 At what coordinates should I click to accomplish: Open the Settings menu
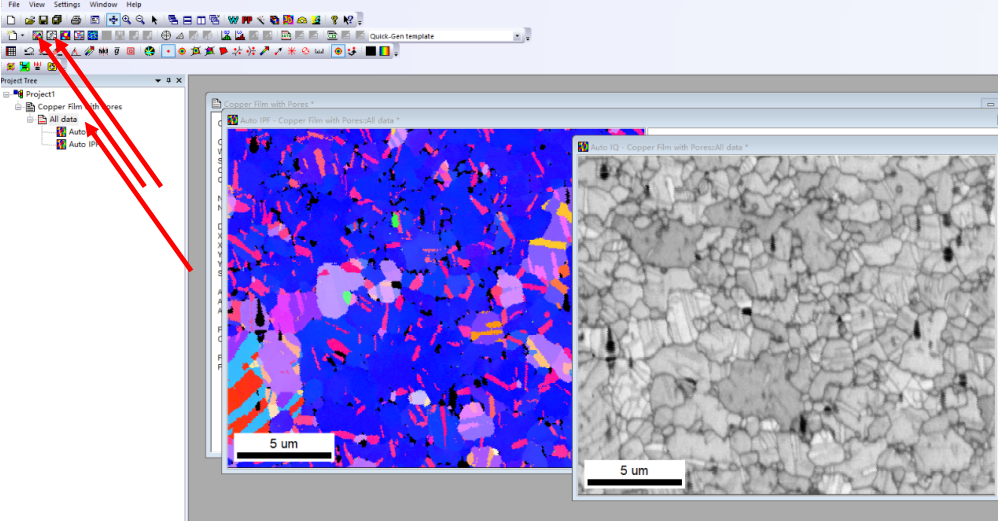tap(67, 4)
